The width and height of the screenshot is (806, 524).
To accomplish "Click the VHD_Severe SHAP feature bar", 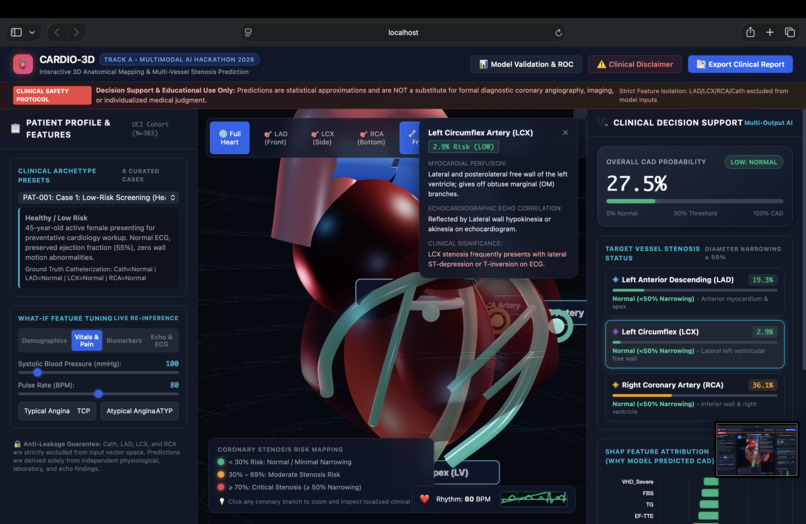I will tap(711, 482).
